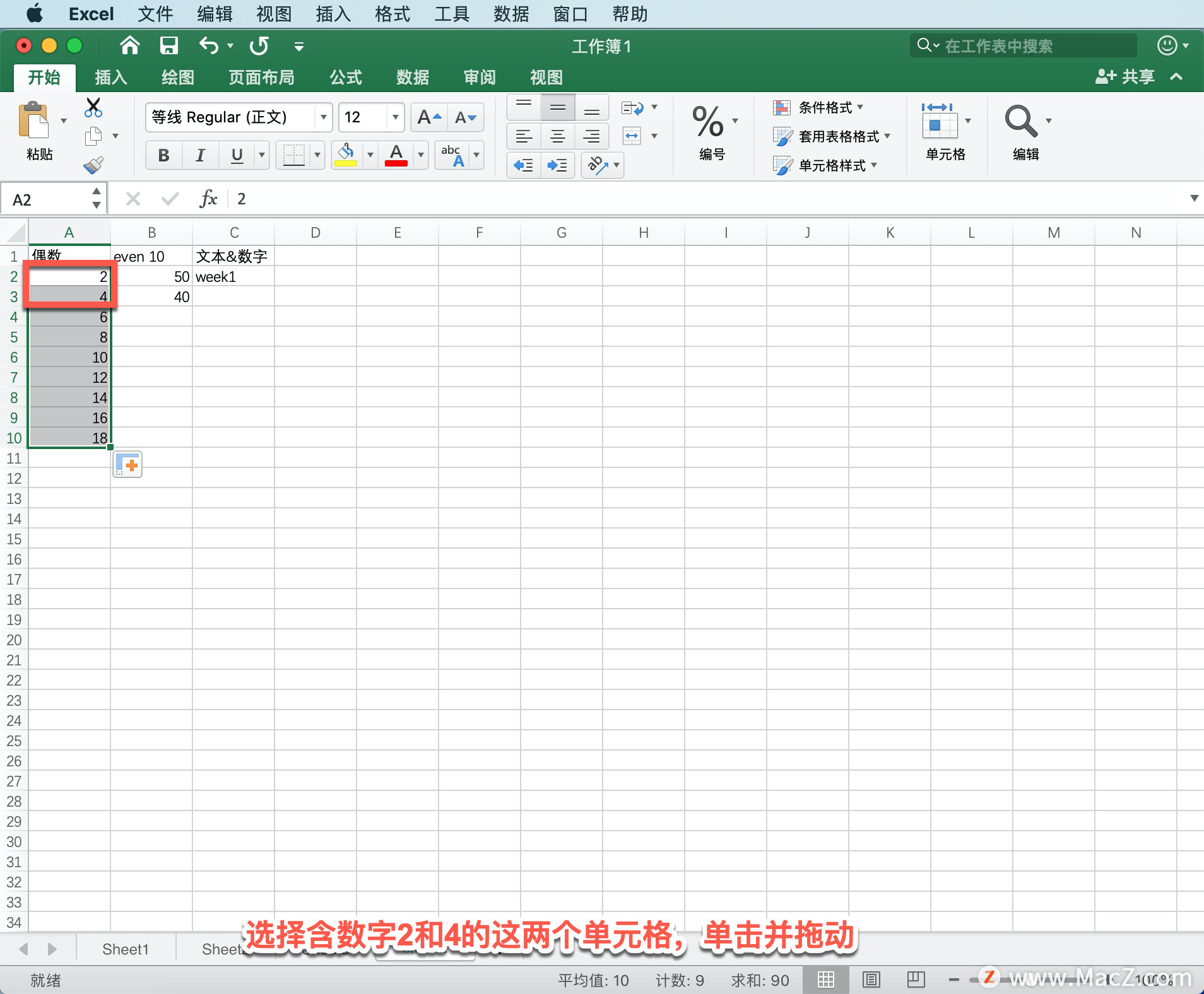
Task: Align text to top
Action: [524, 107]
